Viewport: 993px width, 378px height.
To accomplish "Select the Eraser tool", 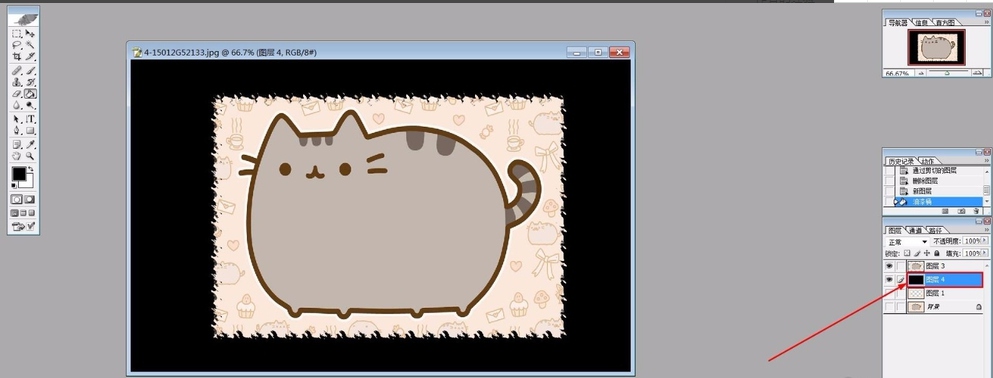I will (x=17, y=94).
